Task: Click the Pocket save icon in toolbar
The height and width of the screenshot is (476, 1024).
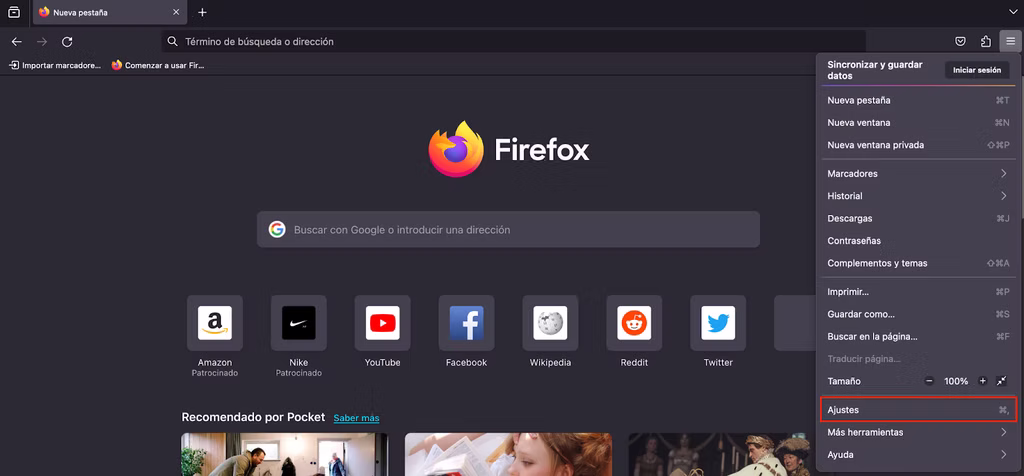Action: [x=961, y=41]
